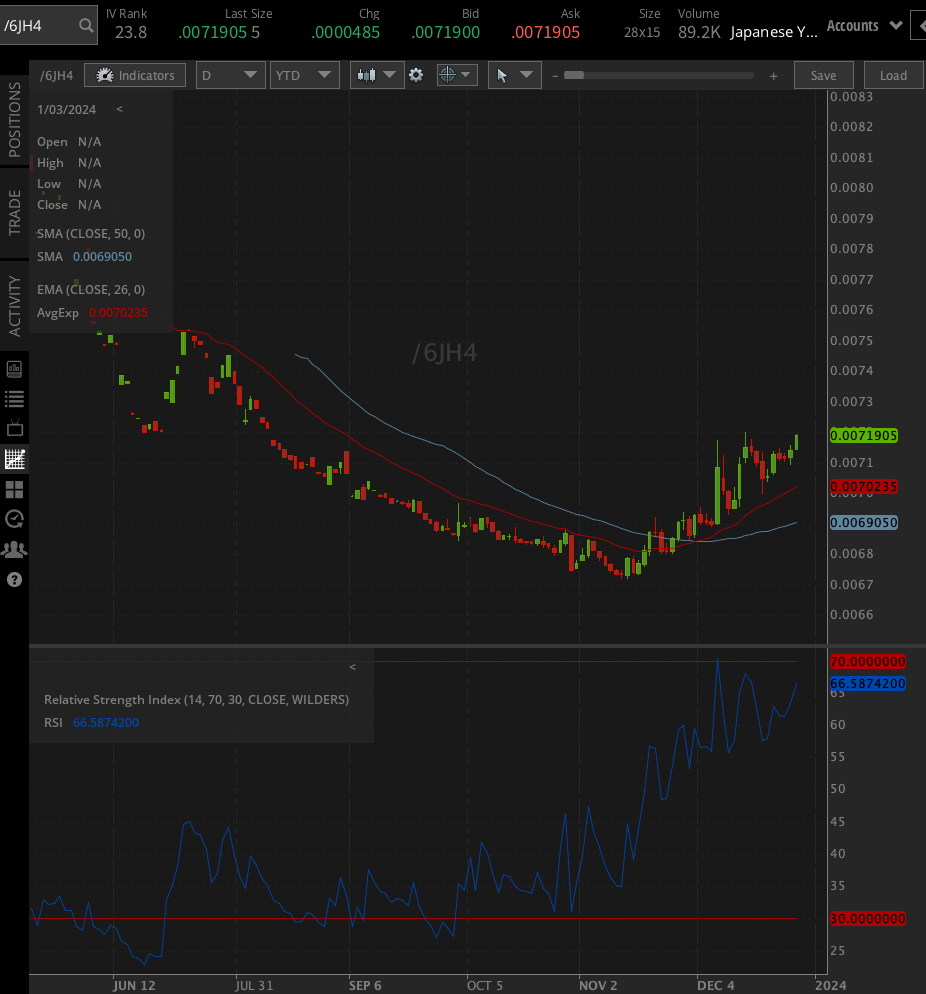Expand the D aggregation period dropdown
Viewport: 926px width, 994px height.
pos(231,75)
